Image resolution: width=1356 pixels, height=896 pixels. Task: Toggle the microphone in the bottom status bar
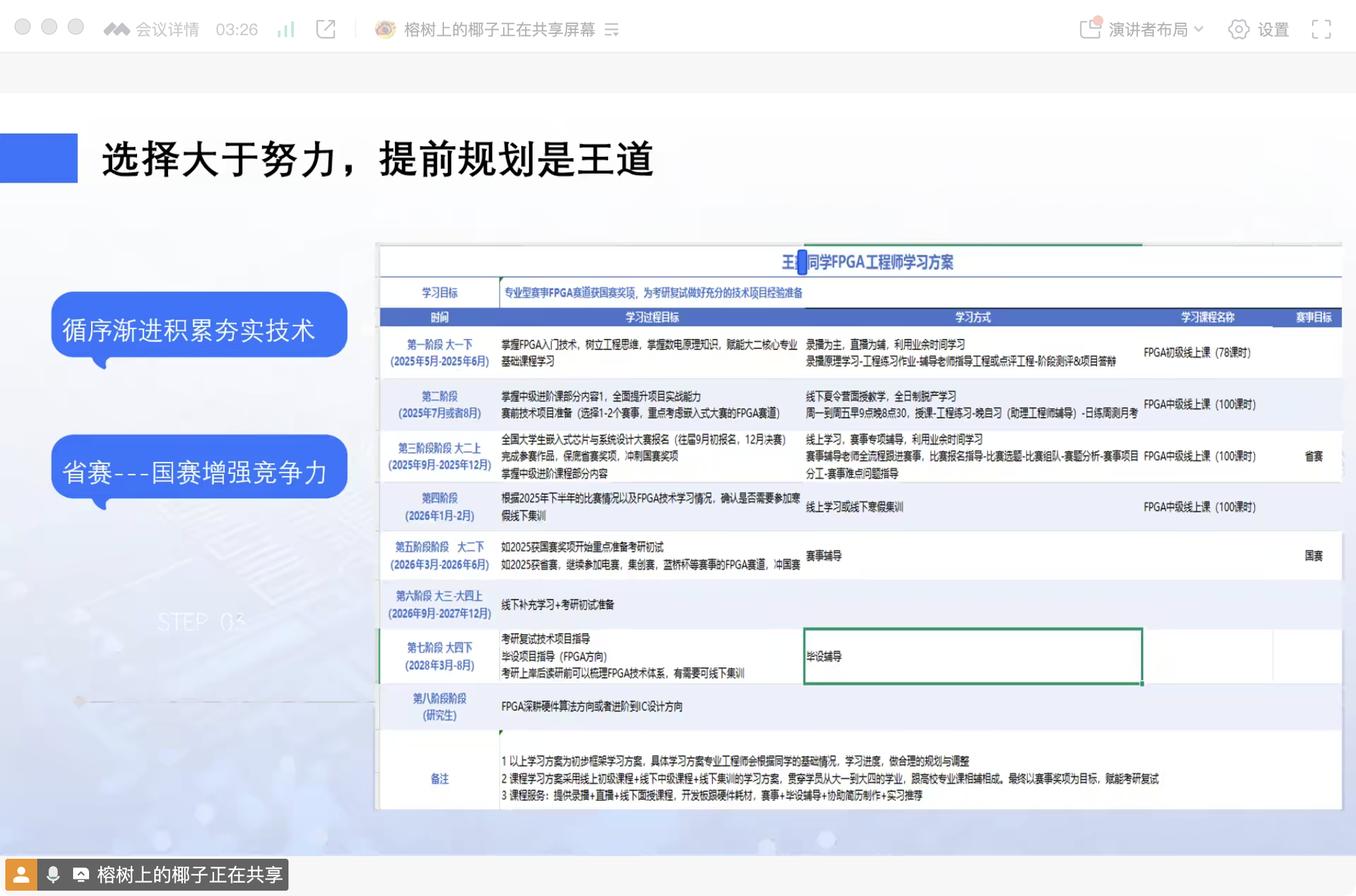(53, 875)
